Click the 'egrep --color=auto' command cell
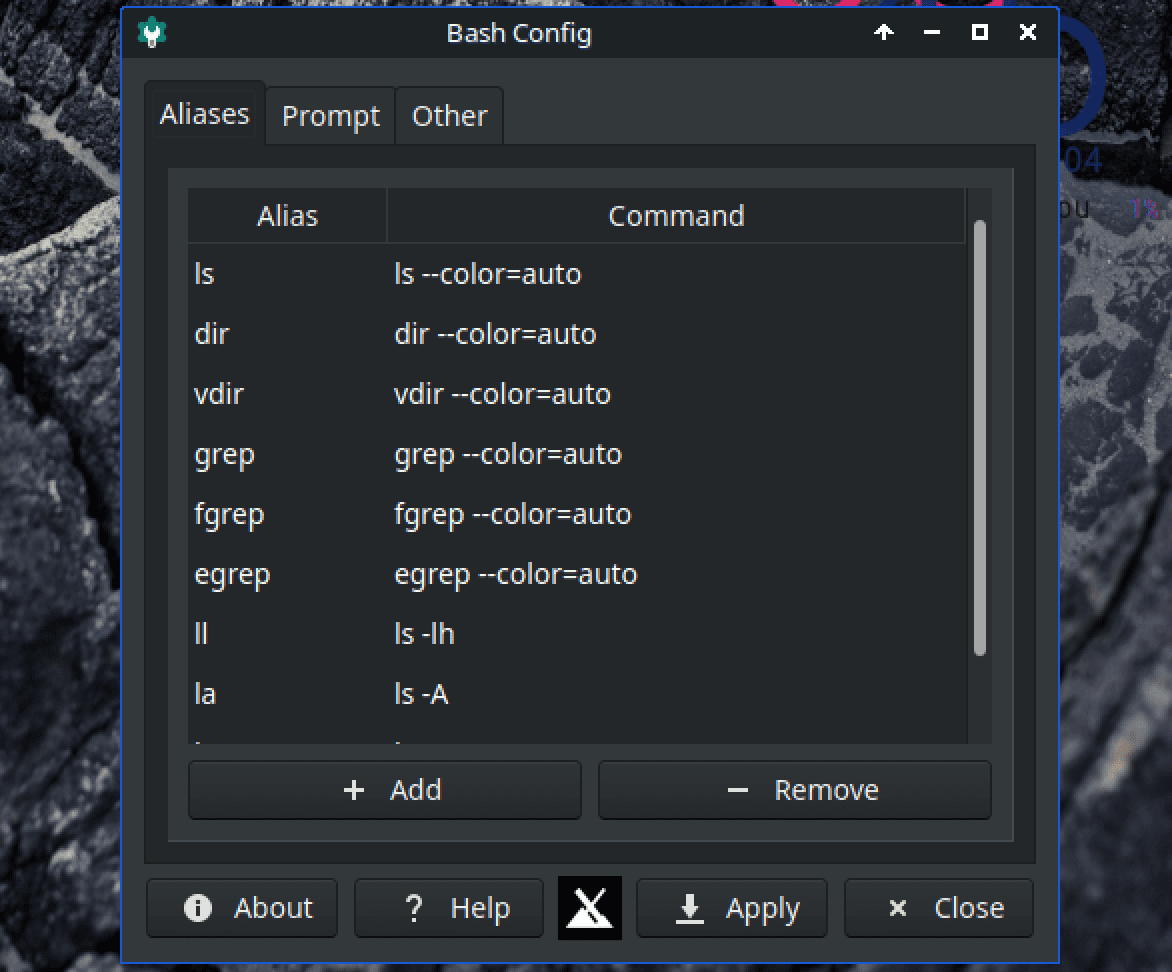 click(x=676, y=574)
